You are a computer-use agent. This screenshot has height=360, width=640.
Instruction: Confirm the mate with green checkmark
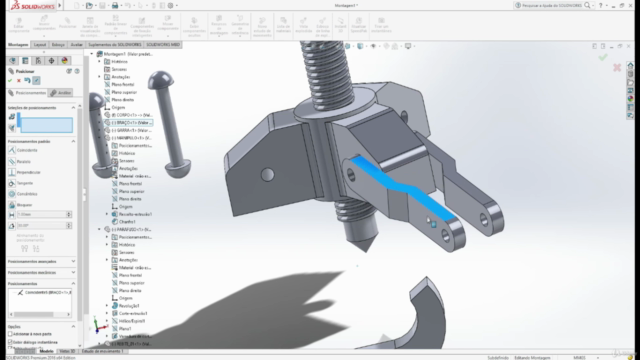pos(10,80)
